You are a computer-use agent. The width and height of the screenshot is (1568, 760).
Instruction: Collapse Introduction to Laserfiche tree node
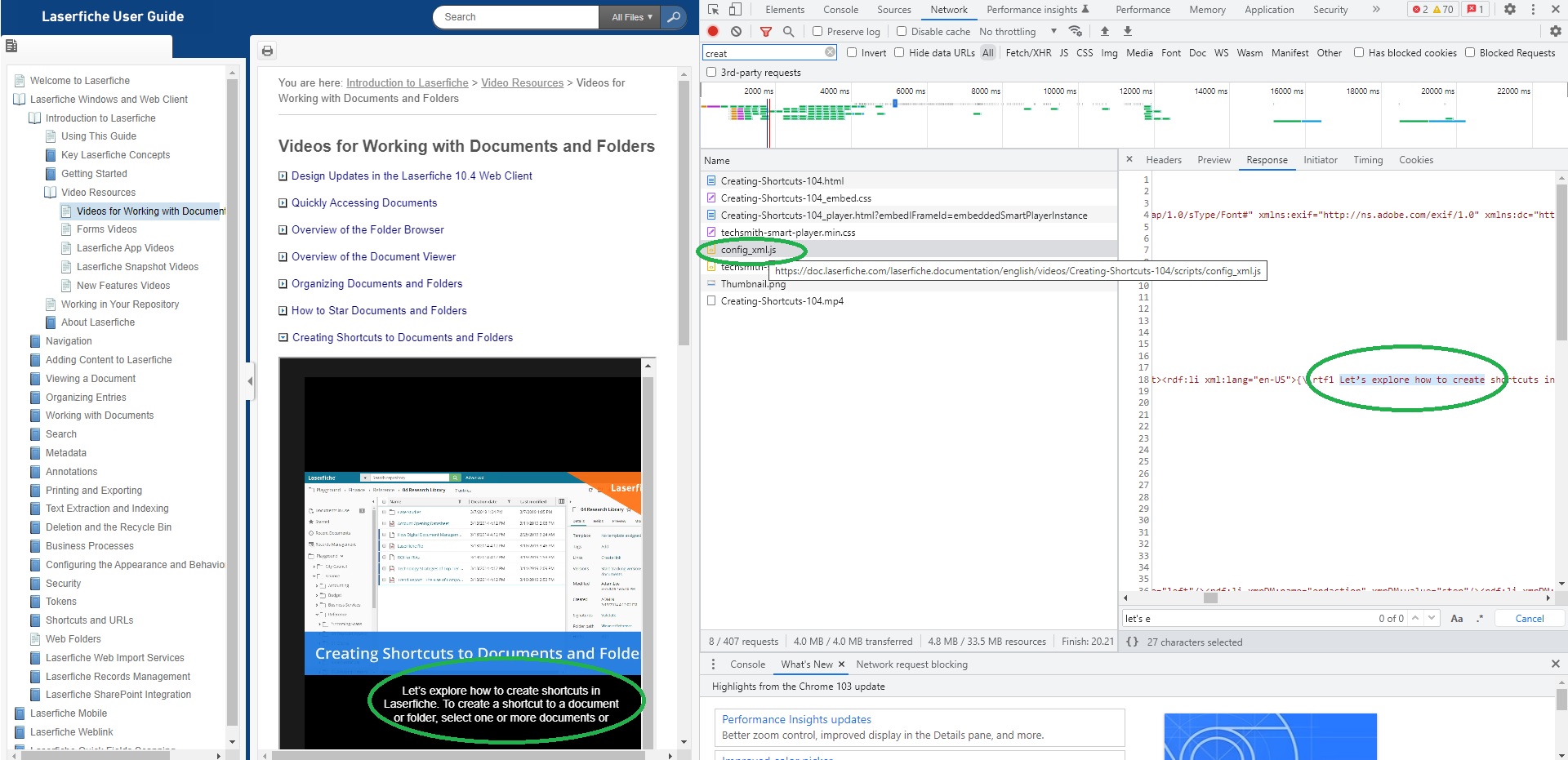click(x=34, y=118)
